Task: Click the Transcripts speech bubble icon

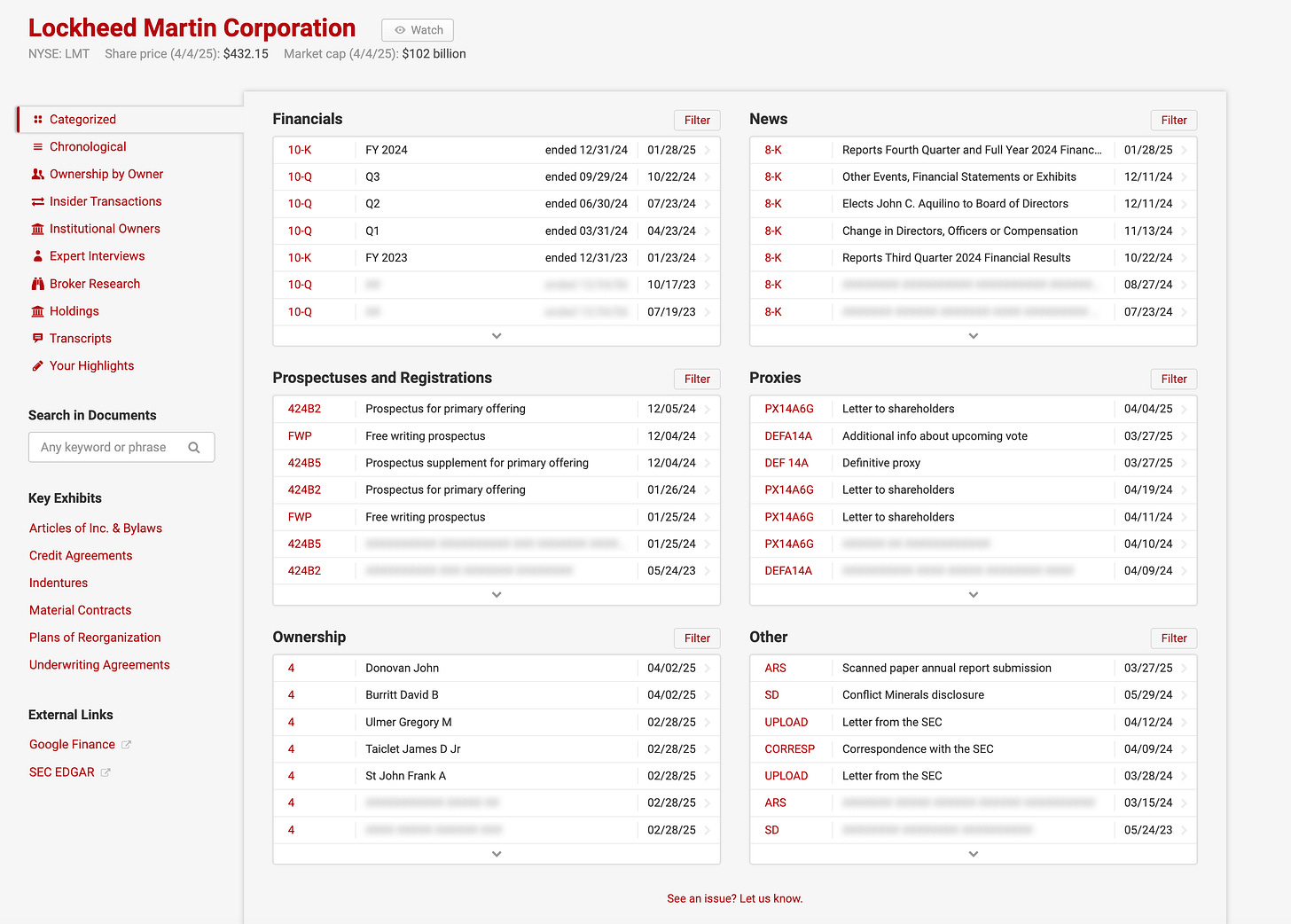Action: 37,339
